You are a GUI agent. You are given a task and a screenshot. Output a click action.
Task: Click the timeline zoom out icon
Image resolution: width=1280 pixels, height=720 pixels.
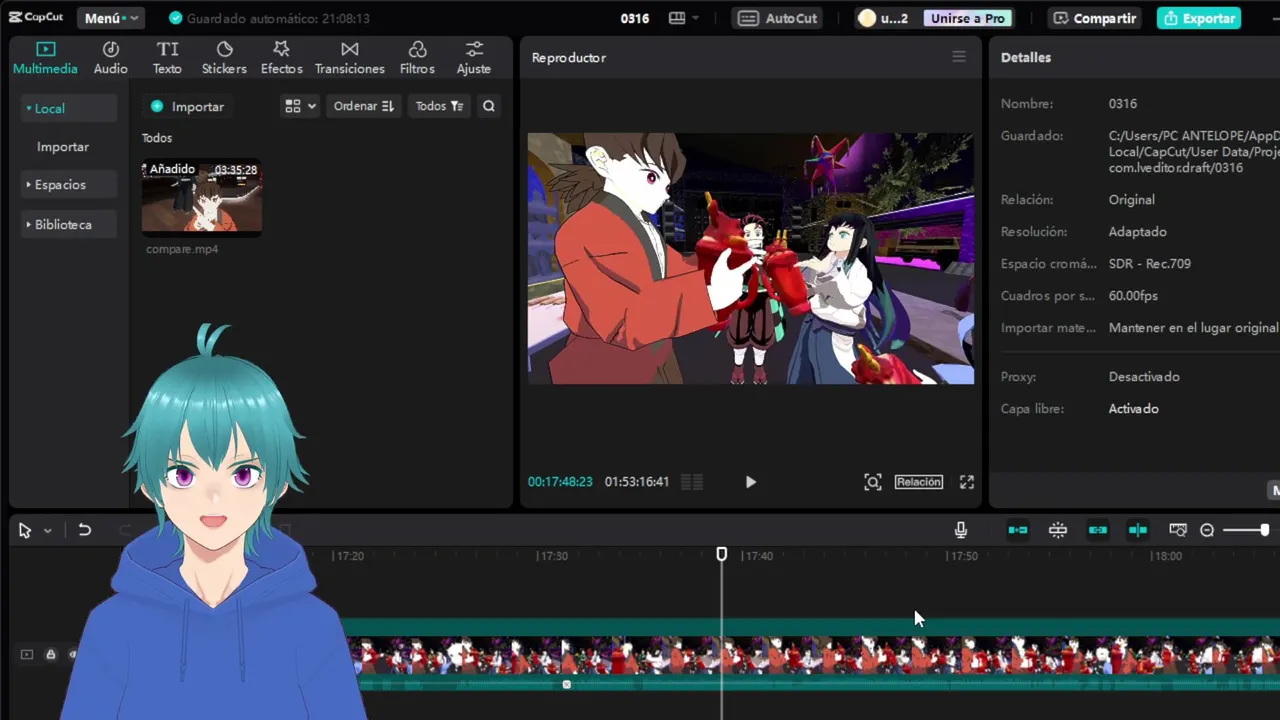click(1207, 530)
